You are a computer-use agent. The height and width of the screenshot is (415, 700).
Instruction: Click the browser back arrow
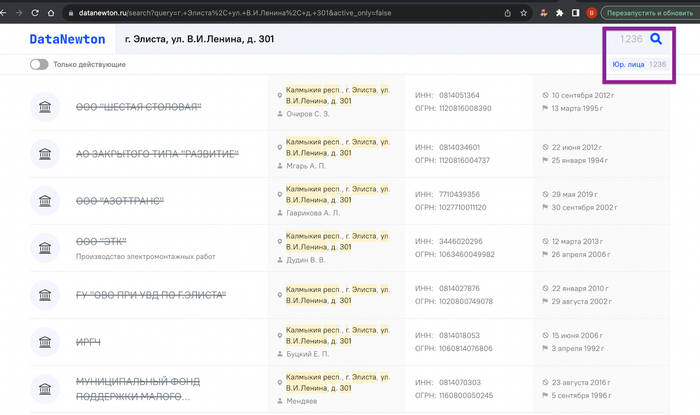pyautogui.click(x=3, y=13)
